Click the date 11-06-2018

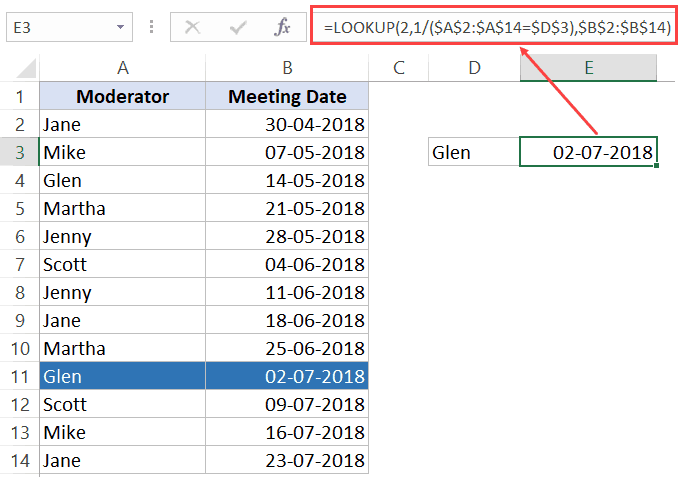(x=315, y=292)
